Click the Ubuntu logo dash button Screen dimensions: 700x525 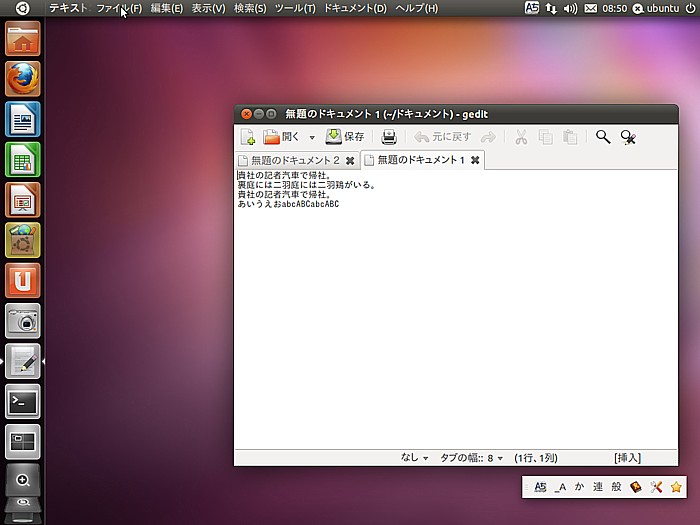22,8
